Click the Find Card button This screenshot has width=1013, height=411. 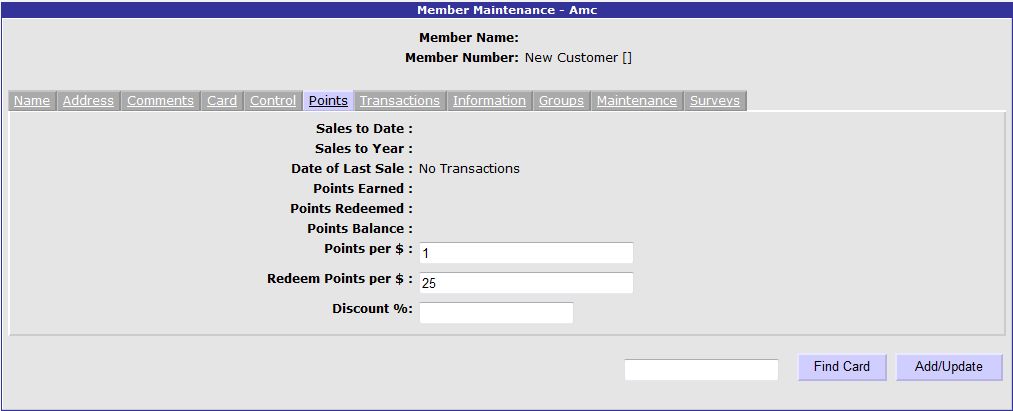pyautogui.click(x=842, y=367)
